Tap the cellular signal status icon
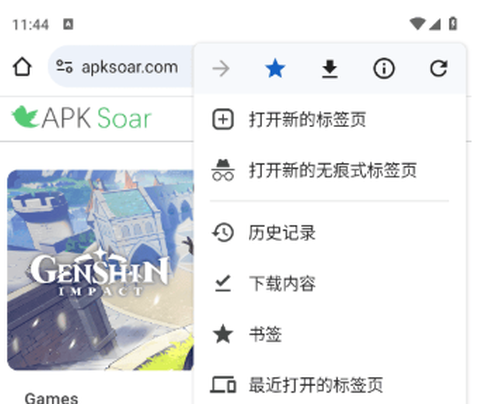The height and width of the screenshot is (404, 480). click(435, 24)
